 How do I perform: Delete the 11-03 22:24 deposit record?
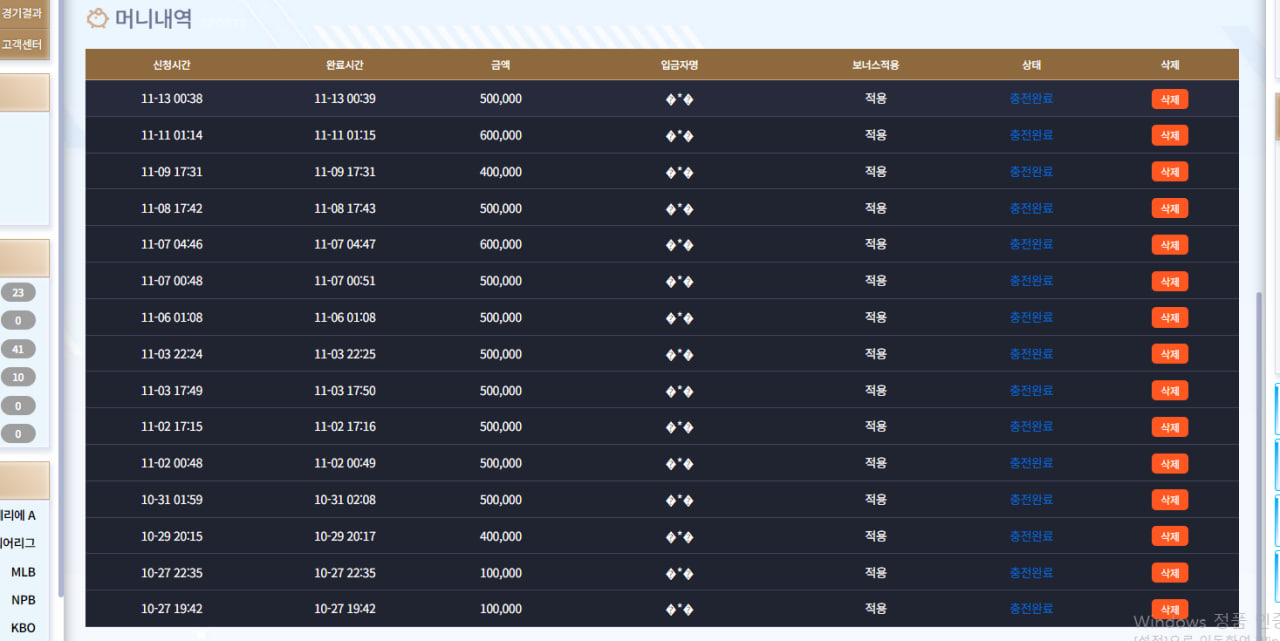1169,354
